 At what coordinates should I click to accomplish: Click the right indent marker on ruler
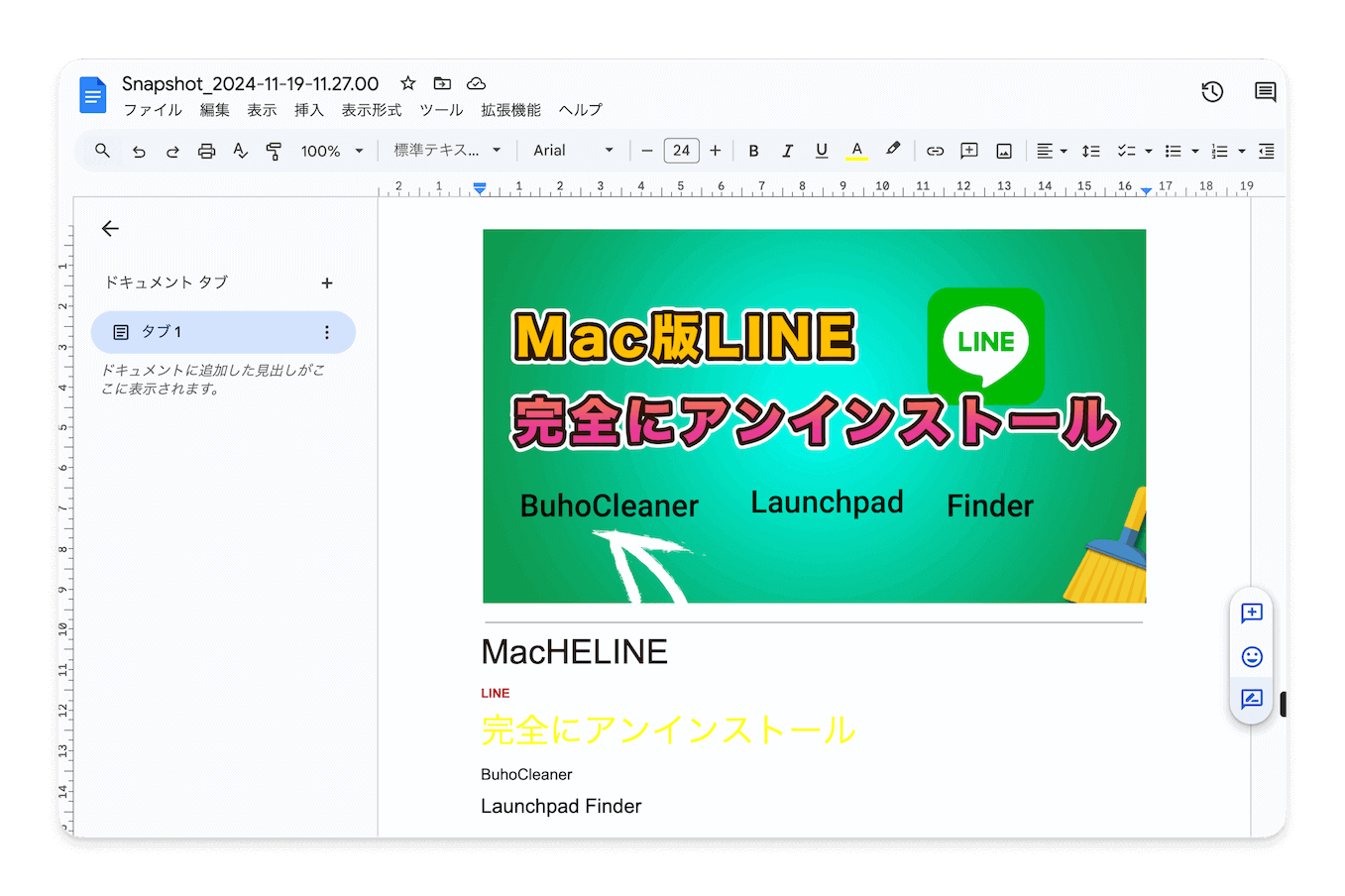[1146, 189]
